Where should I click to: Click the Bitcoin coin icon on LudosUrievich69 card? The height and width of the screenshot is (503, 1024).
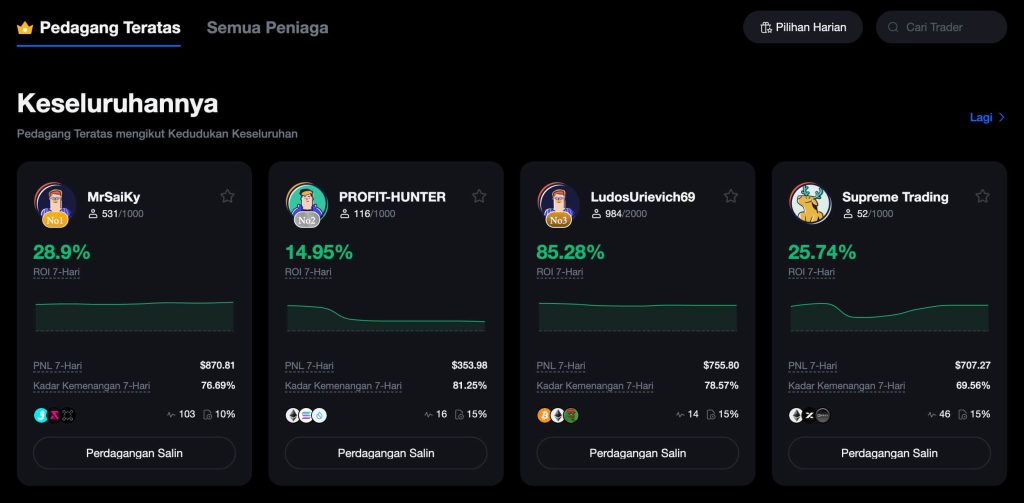pyautogui.click(x=544, y=415)
